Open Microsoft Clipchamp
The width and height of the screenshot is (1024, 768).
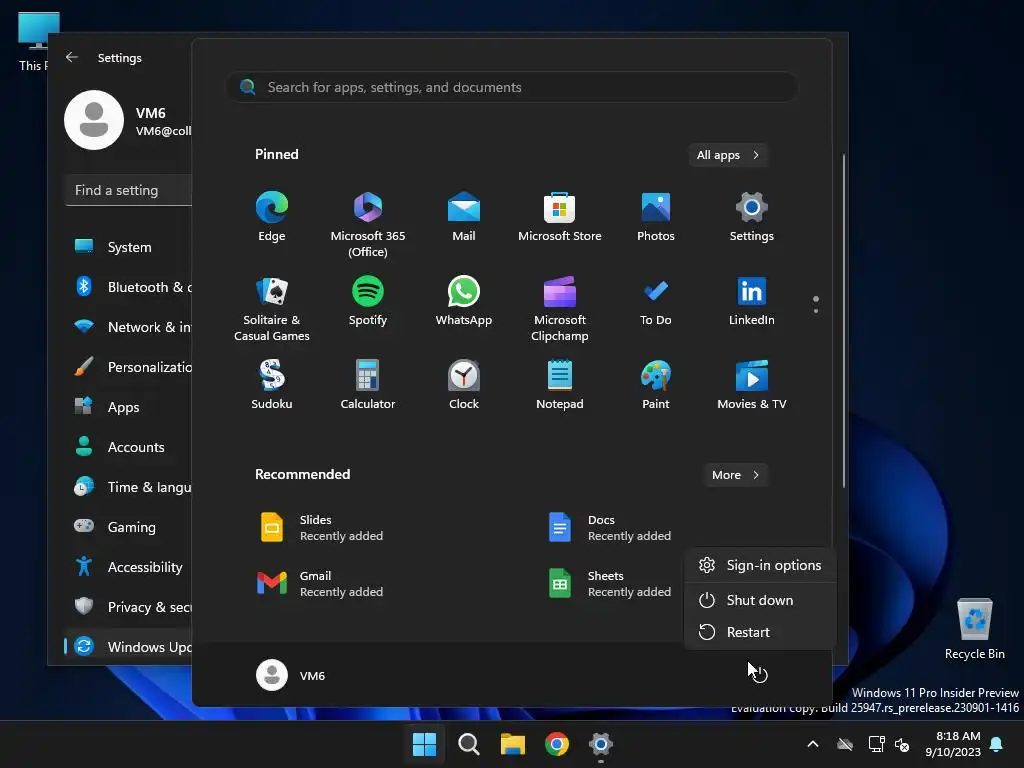point(560,308)
